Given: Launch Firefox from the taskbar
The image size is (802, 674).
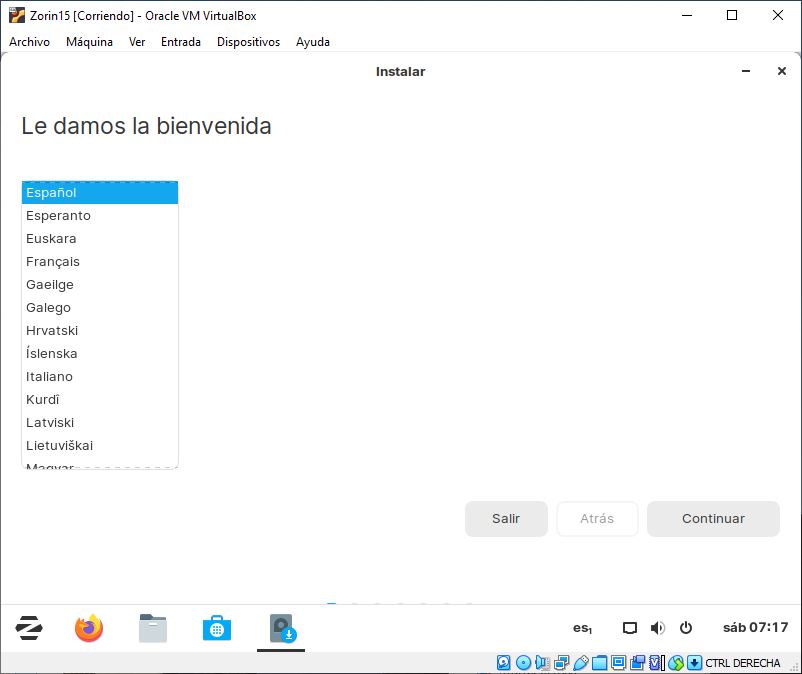Looking at the screenshot, I should click(x=89, y=628).
